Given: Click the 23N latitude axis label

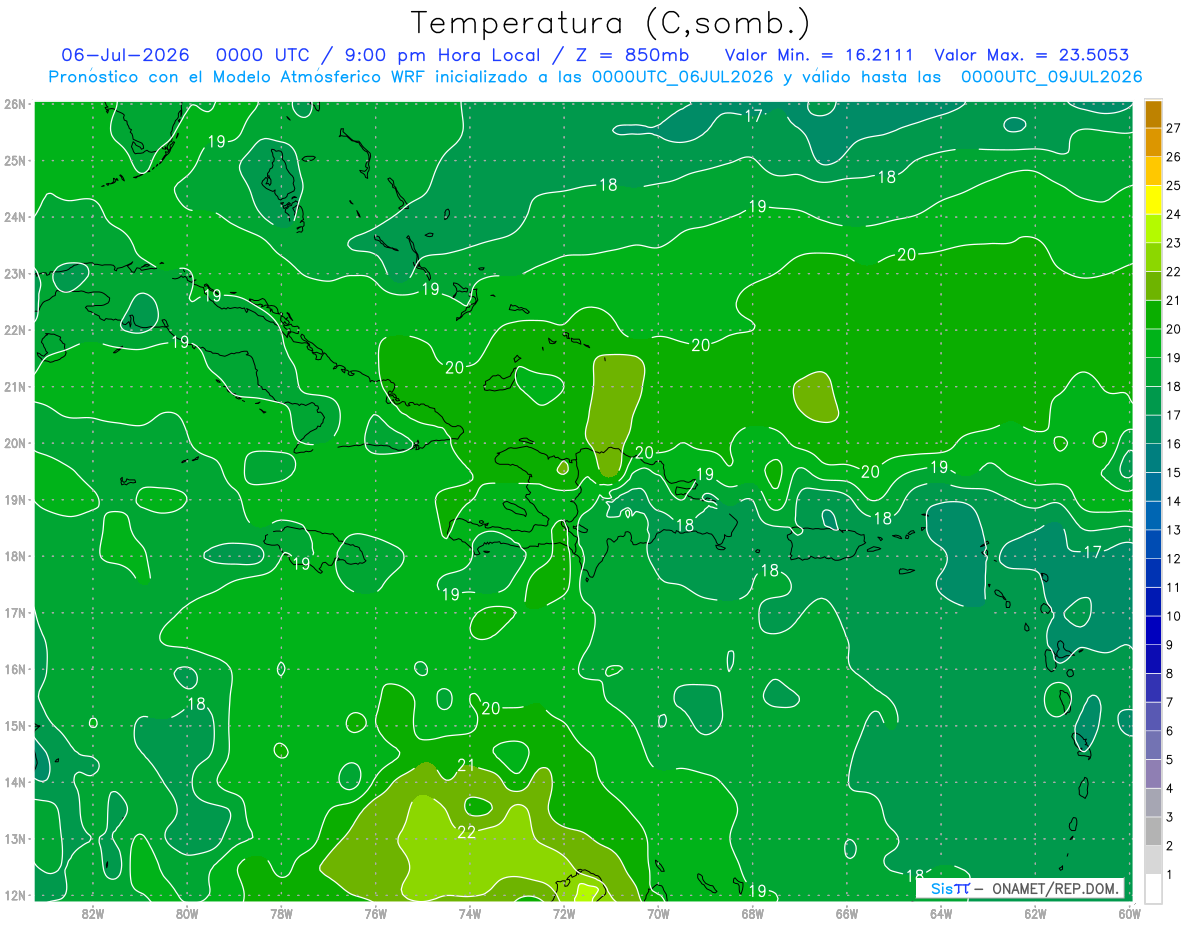Looking at the screenshot, I should (x=15, y=273).
